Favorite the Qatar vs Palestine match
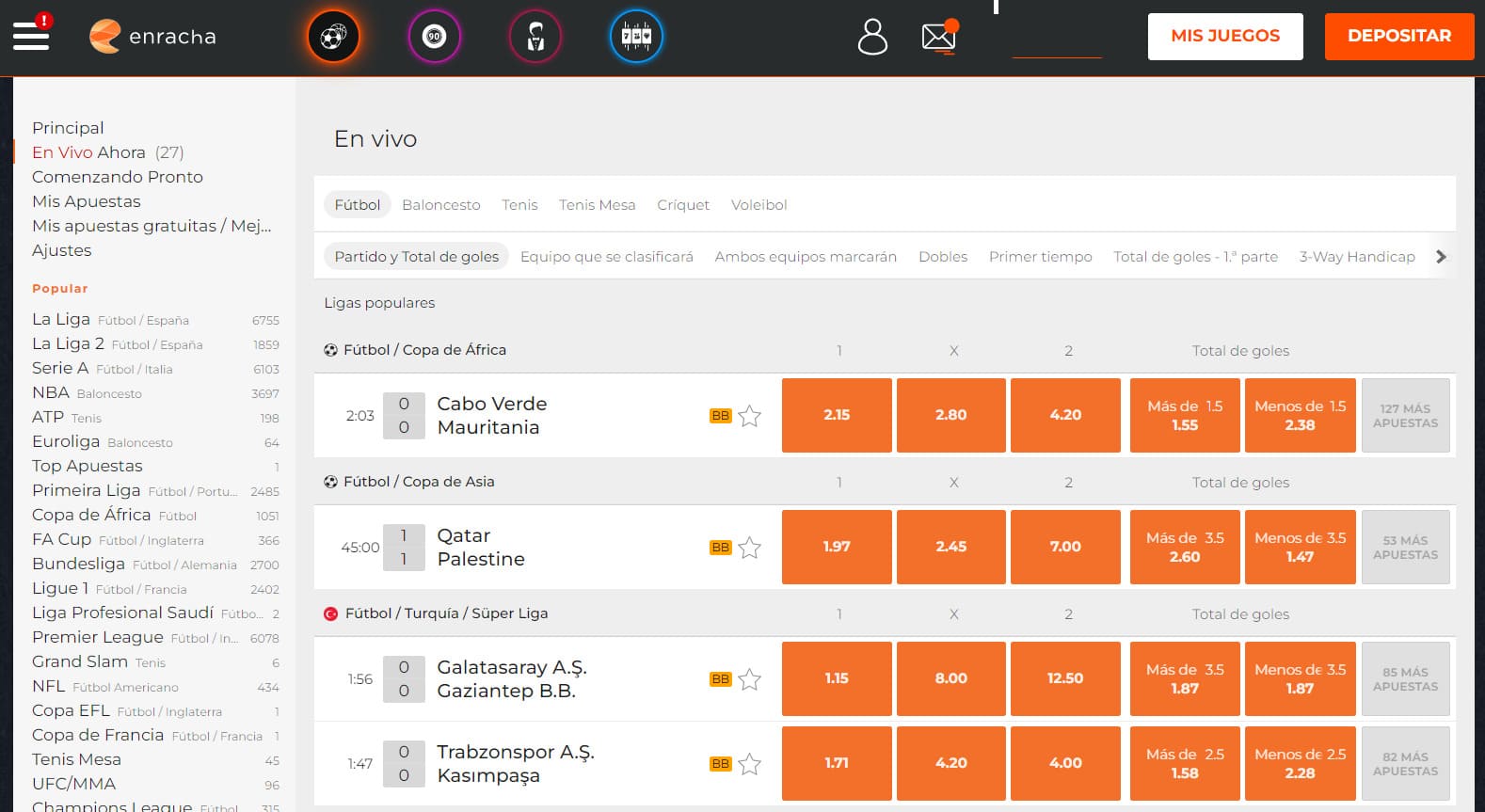 coord(750,548)
